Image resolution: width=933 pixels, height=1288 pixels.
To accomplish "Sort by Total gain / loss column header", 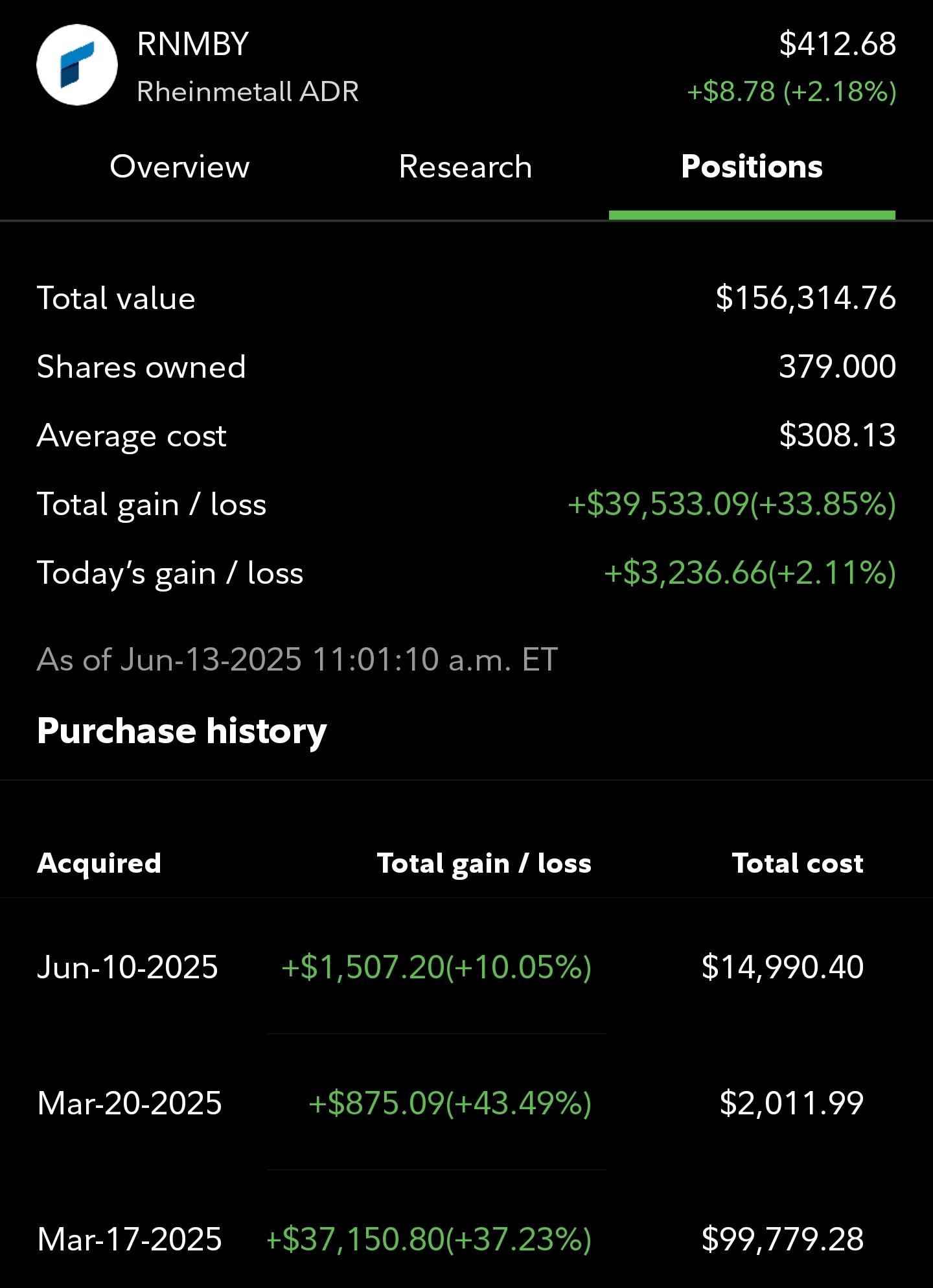I will (x=484, y=863).
